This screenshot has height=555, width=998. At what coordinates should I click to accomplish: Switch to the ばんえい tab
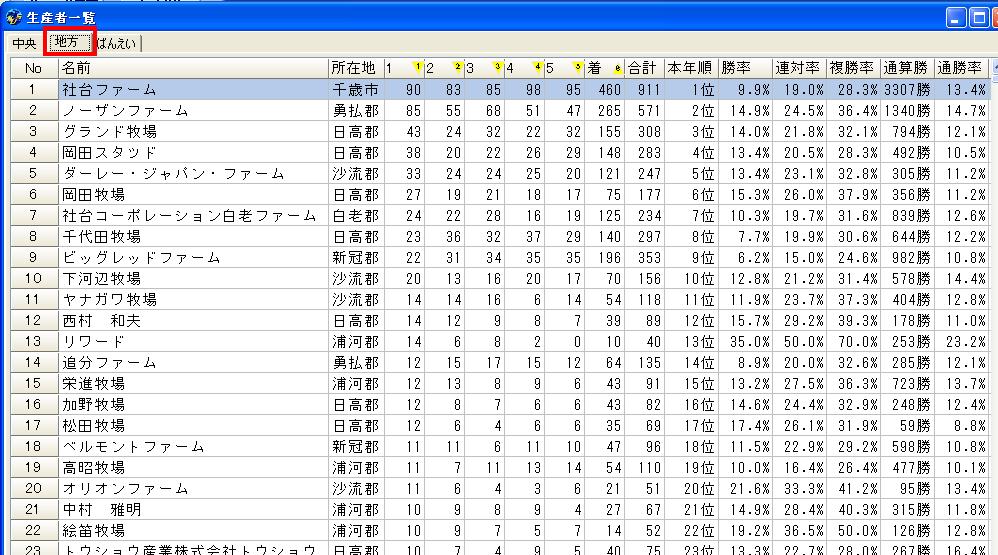[116, 43]
